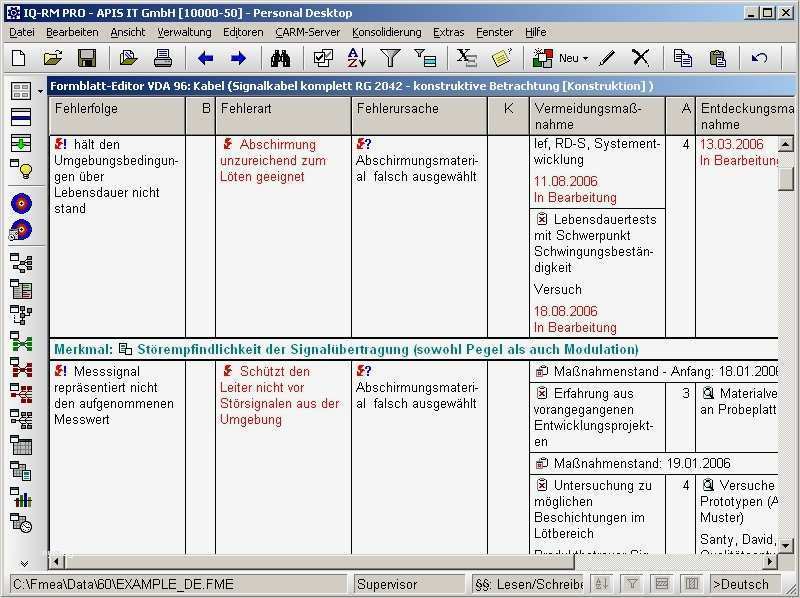Click the undo arrow icon
Image resolution: width=800 pixels, height=598 pixels.
tap(760, 58)
